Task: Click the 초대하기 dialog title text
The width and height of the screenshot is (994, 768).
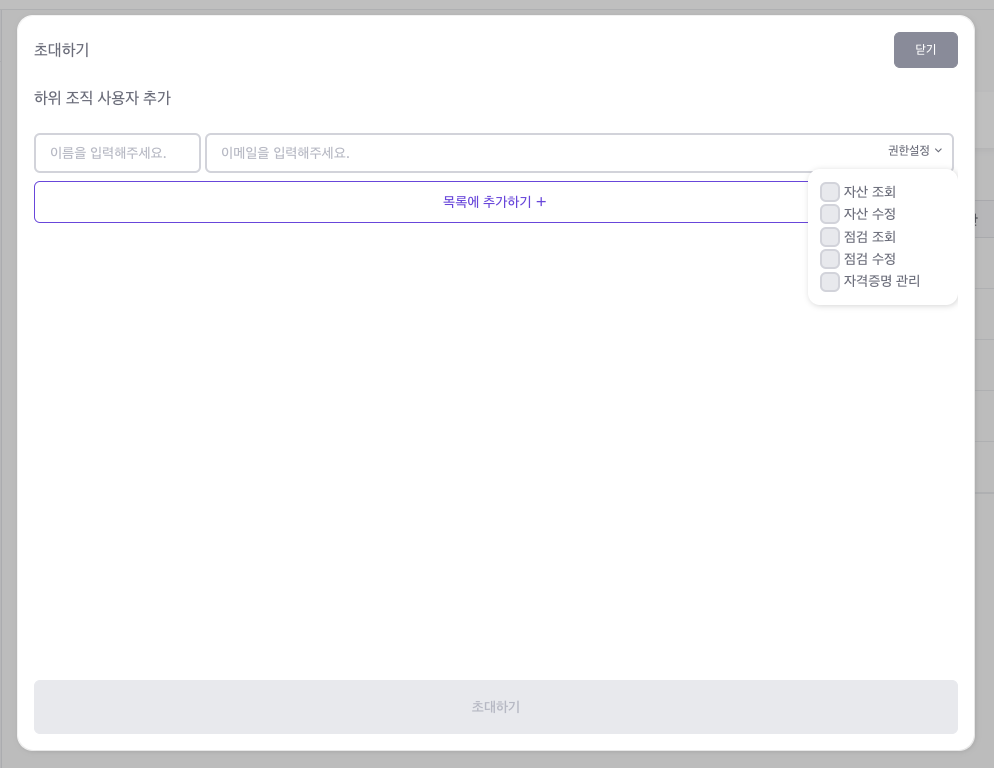Action: 62,50
